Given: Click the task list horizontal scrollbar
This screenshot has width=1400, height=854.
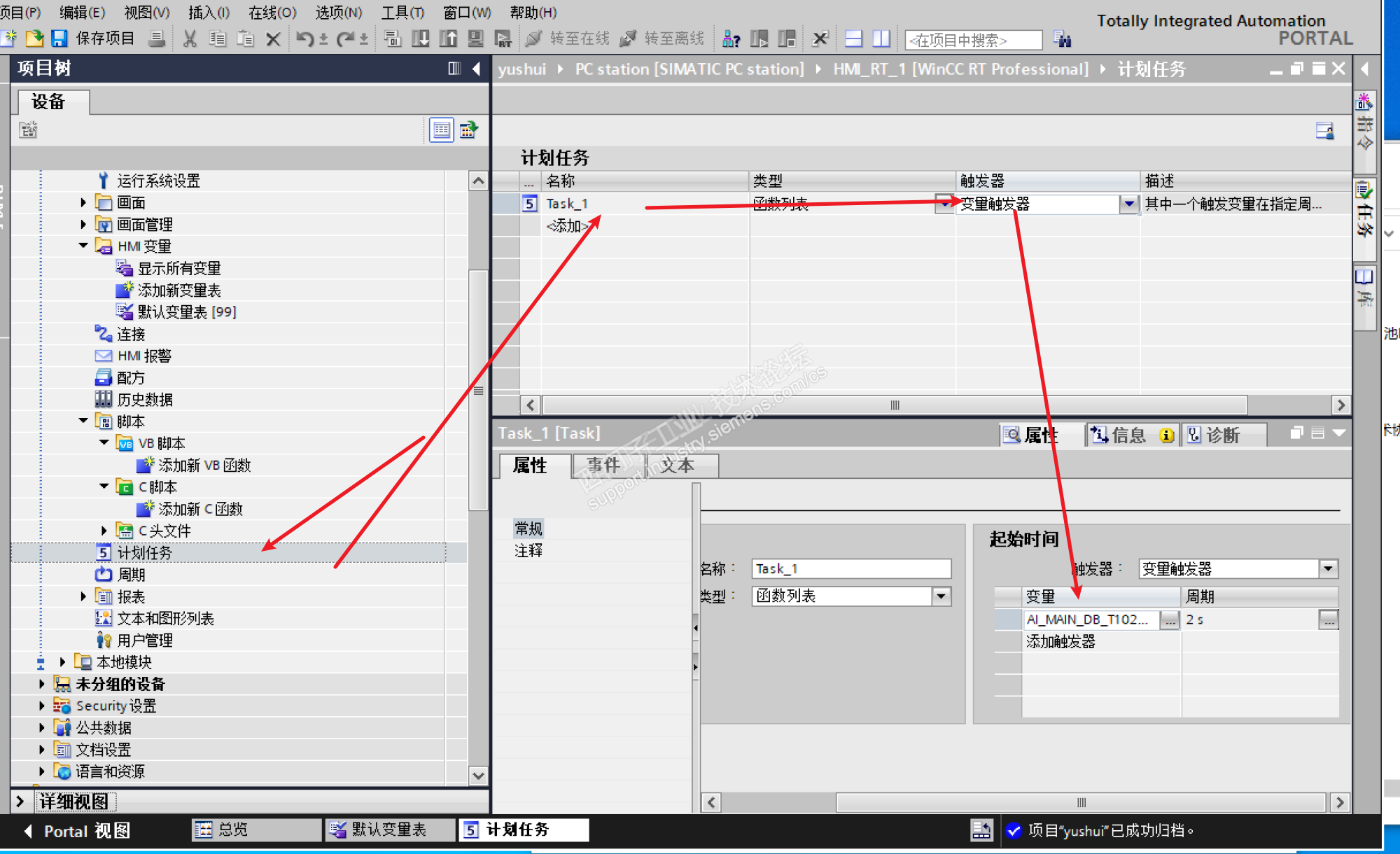Looking at the screenshot, I should pos(895,405).
